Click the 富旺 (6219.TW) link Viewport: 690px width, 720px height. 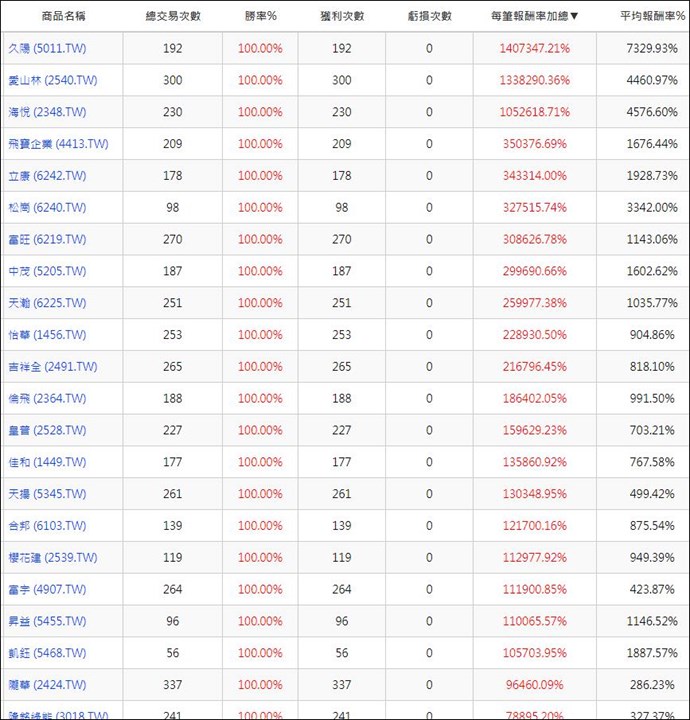(x=46, y=240)
